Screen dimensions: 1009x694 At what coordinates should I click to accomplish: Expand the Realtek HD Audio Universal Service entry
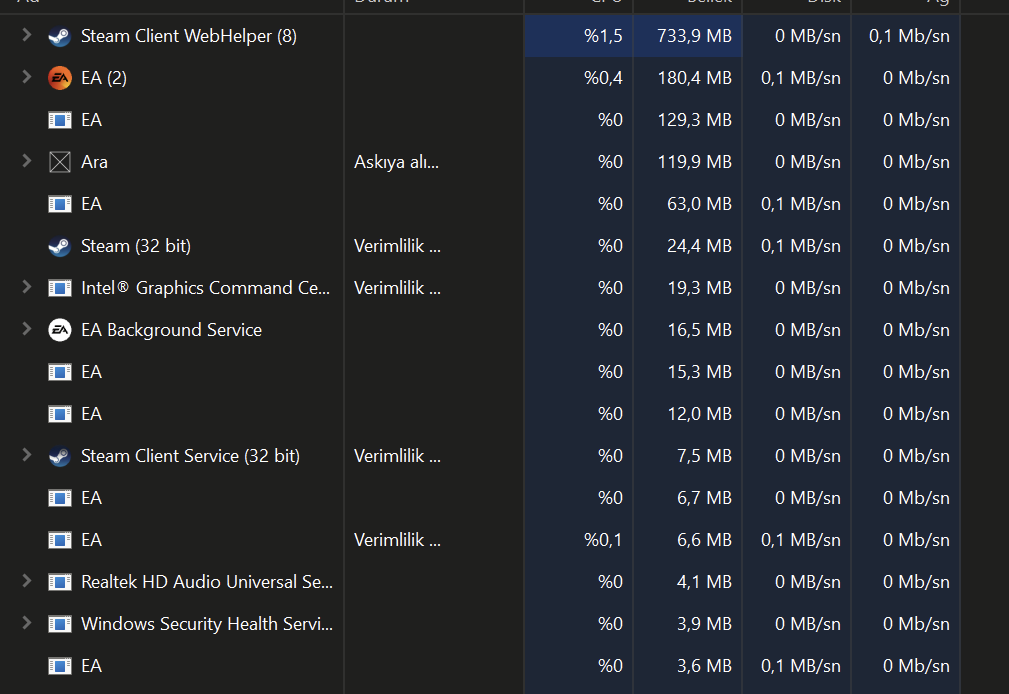(27, 581)
